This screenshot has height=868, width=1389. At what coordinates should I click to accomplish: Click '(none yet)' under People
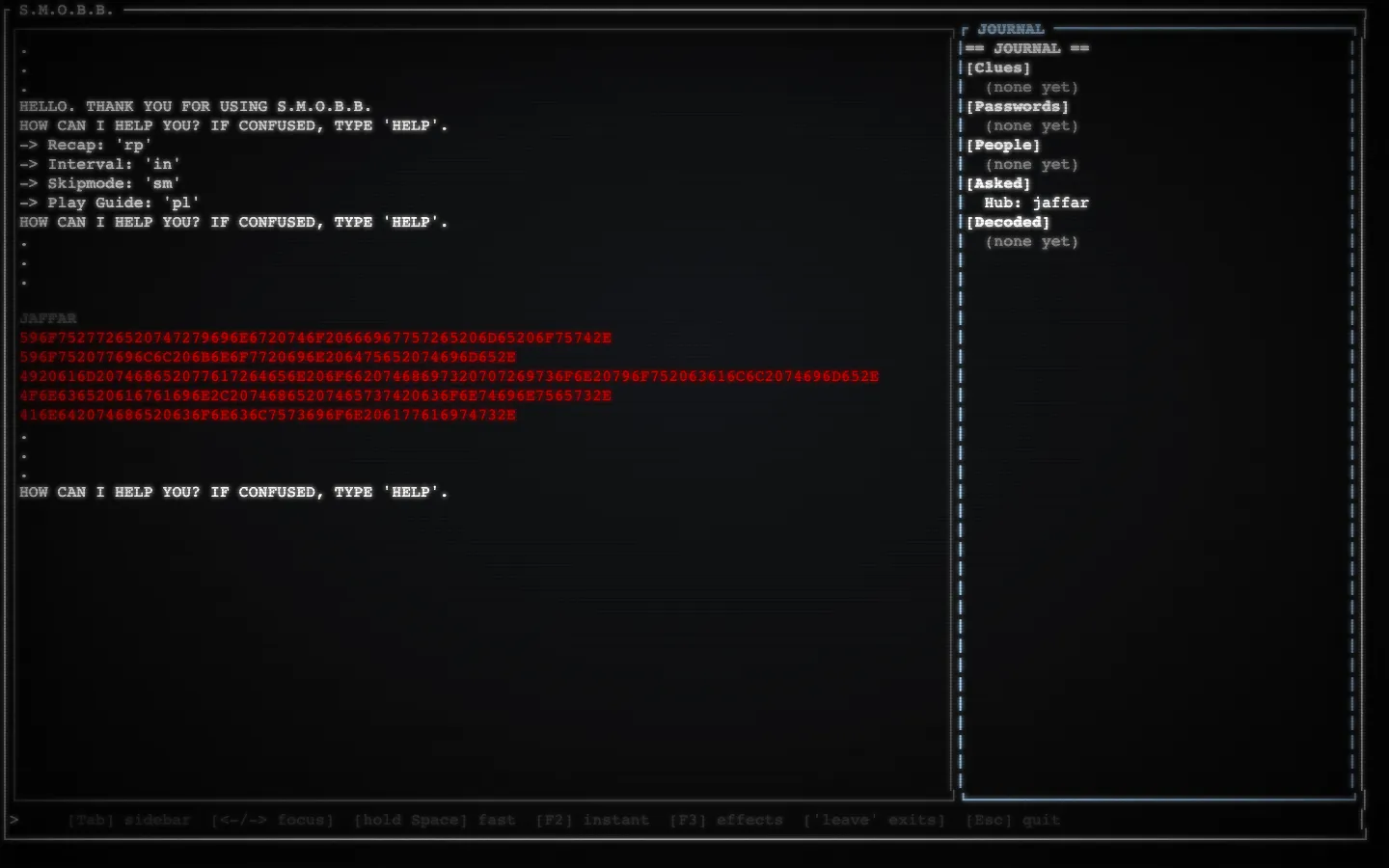tap(1031, 164)
